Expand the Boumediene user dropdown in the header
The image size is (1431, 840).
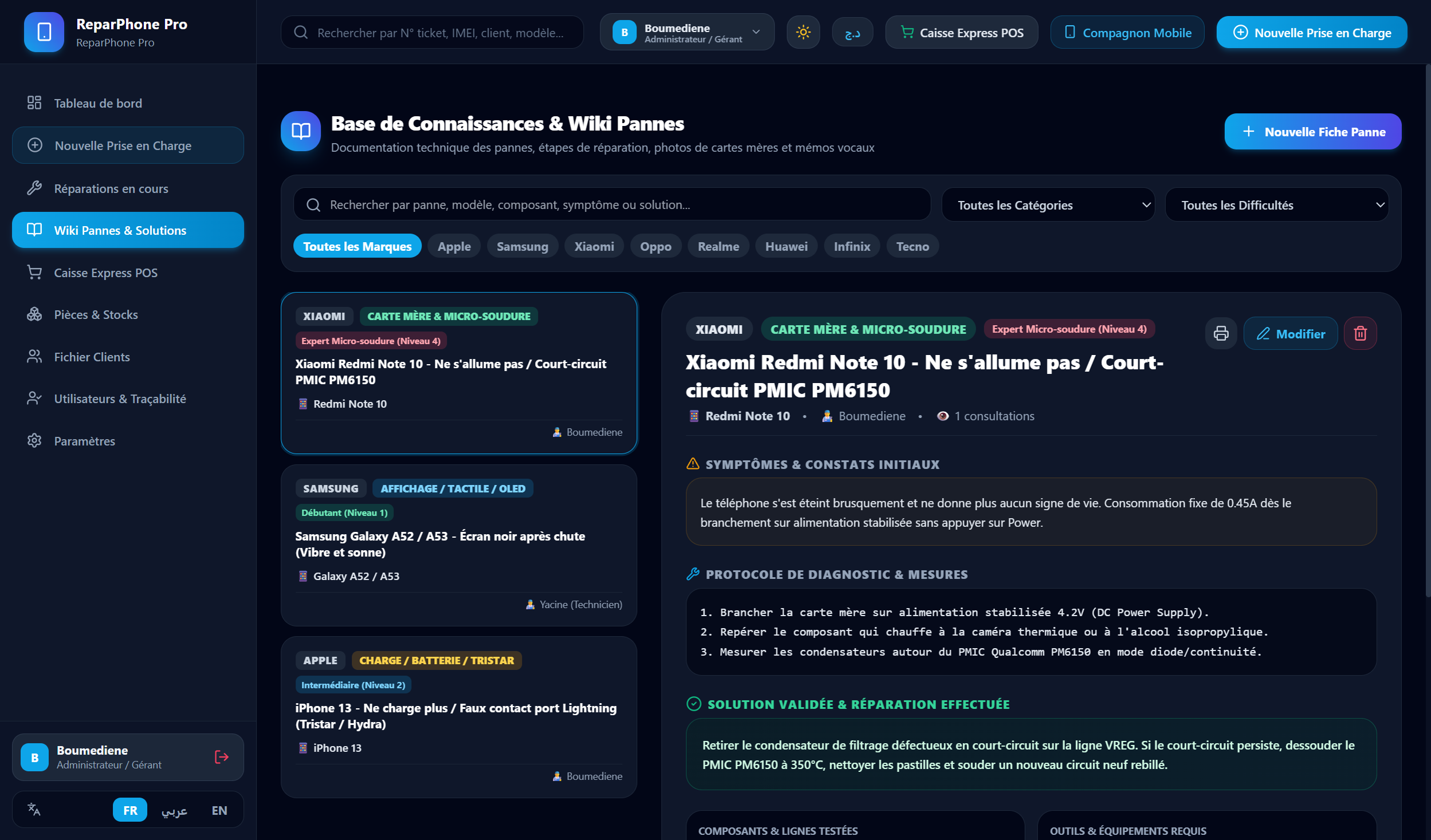coord(687,32)
